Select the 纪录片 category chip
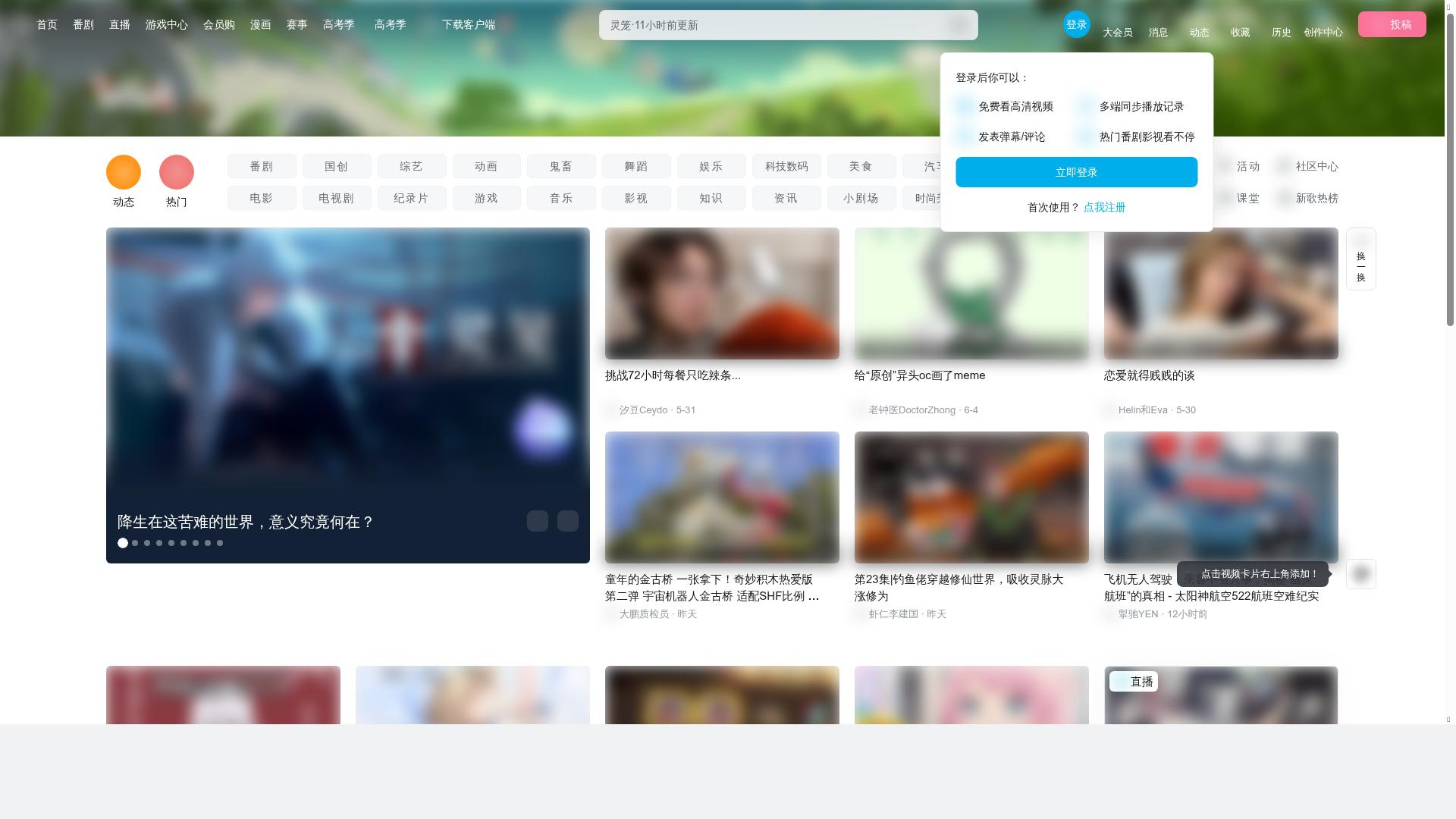Viewport: 1456px width, 819px height. [x=412, y=198]
